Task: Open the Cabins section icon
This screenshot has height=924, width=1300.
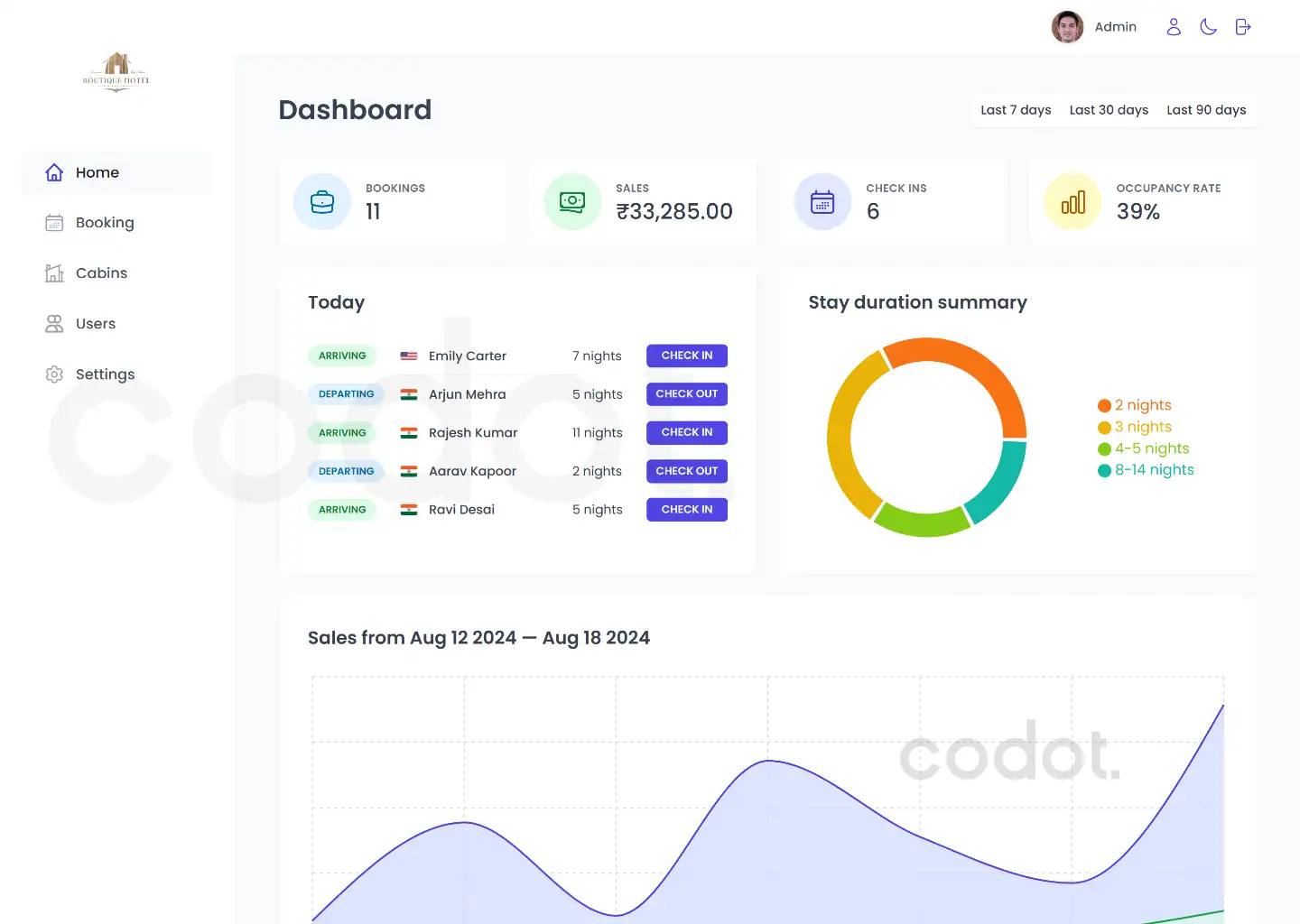Action: [x=53, y=273]
